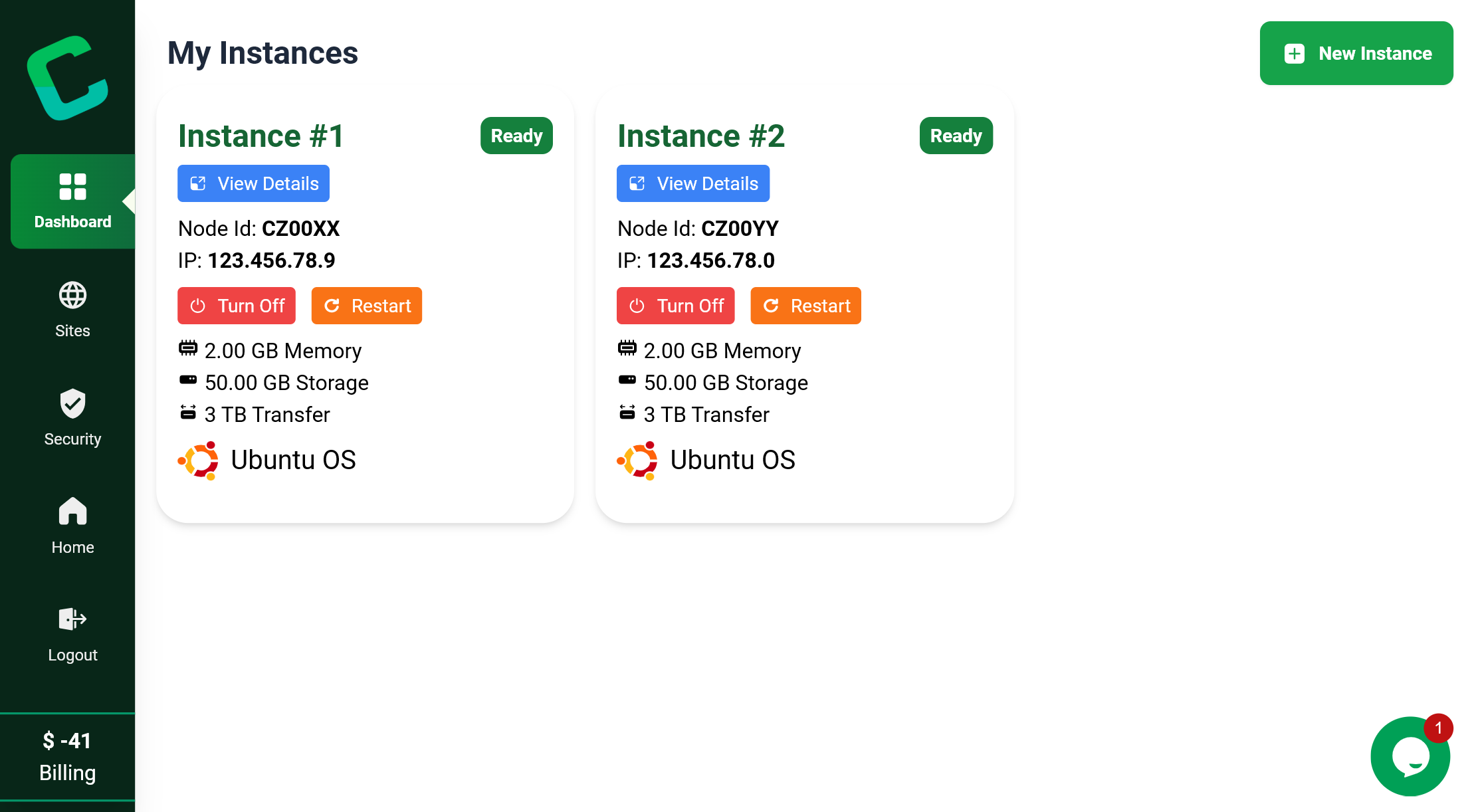This screenshot has height=812, width=1474.
Task: Click the New Instance button
Action: pyautogui.click(x=1356, y=53)
